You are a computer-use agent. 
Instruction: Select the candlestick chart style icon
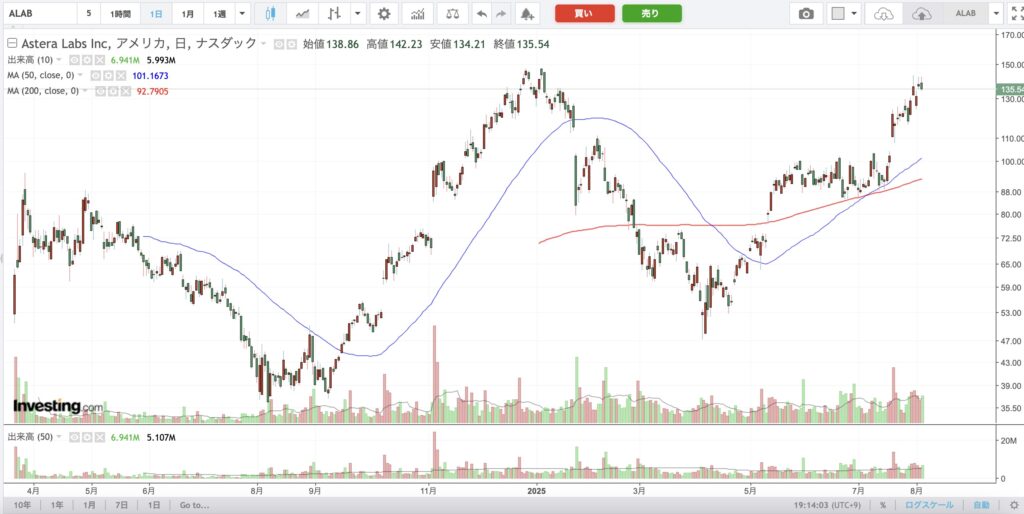click(x=271, y=13)
